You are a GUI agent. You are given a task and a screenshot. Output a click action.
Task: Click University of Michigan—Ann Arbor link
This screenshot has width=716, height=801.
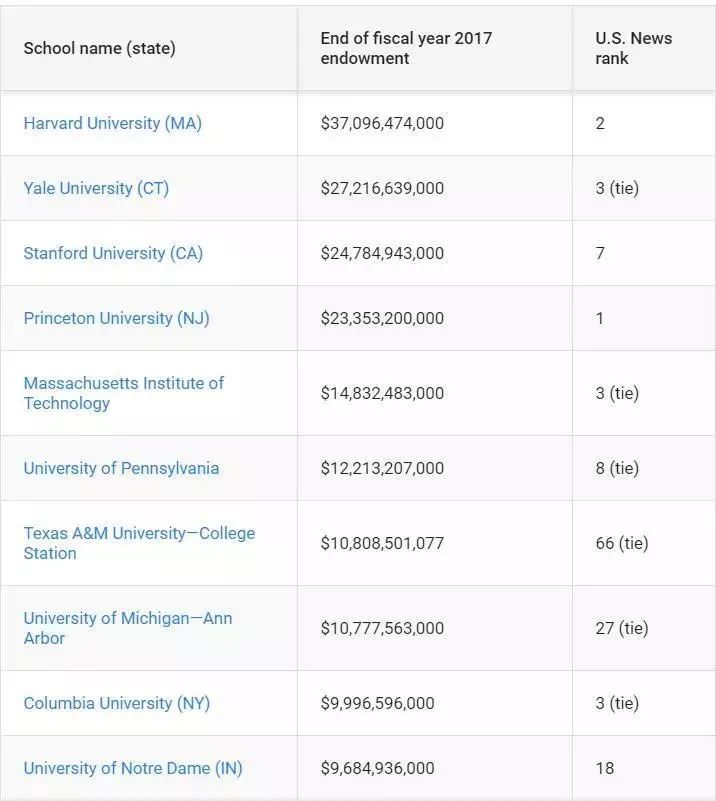[x=127, y=628]
